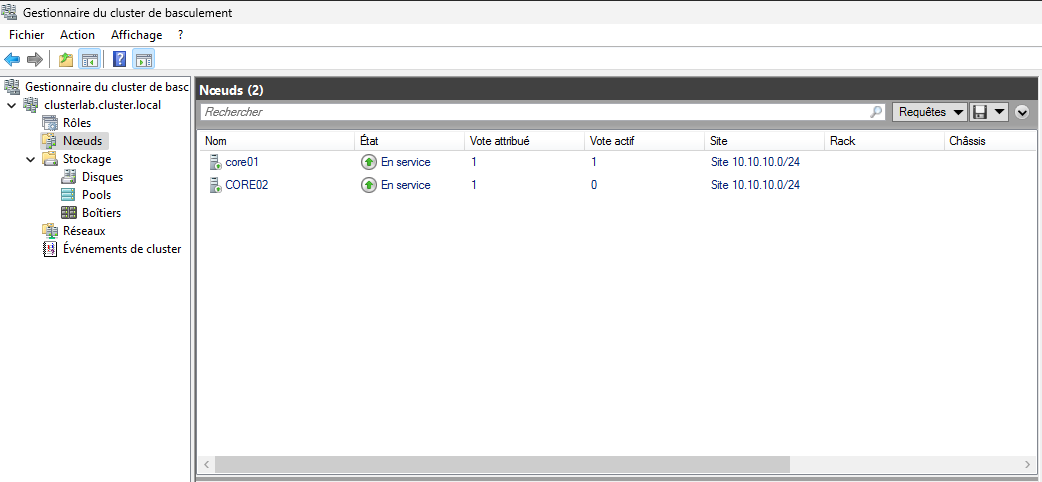Open the Requêtes dropdown

pyautogui.click(x=929, y=112)
